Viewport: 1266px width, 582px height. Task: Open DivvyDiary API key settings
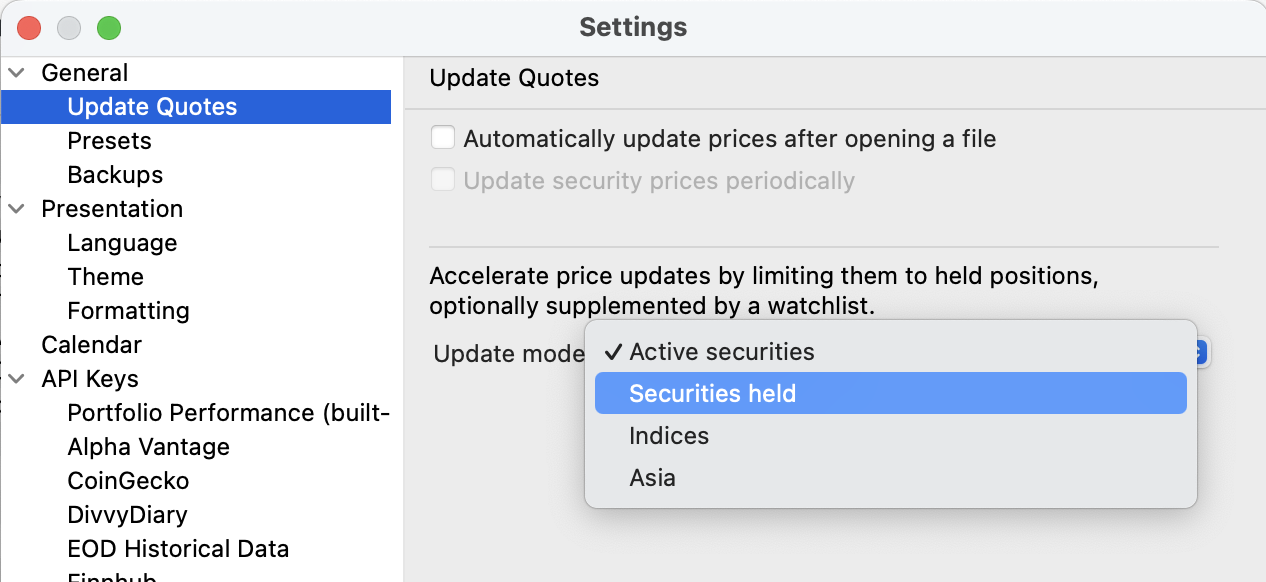[127, 515]
